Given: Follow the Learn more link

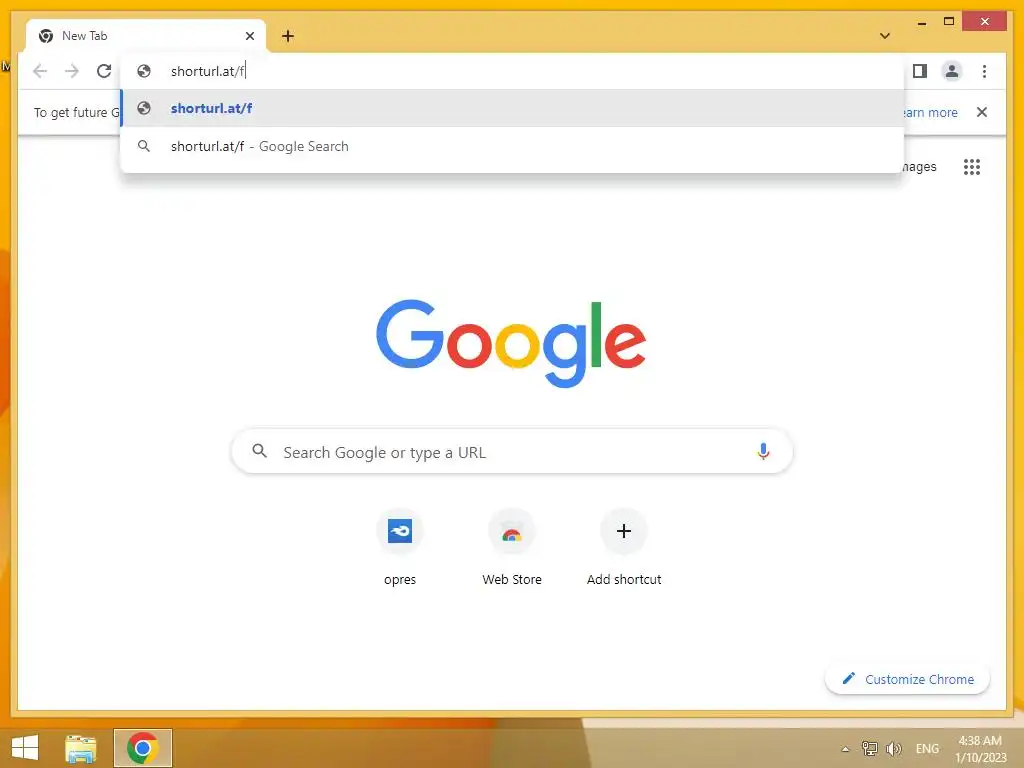Looking at the screenshot, I should 929,112.
